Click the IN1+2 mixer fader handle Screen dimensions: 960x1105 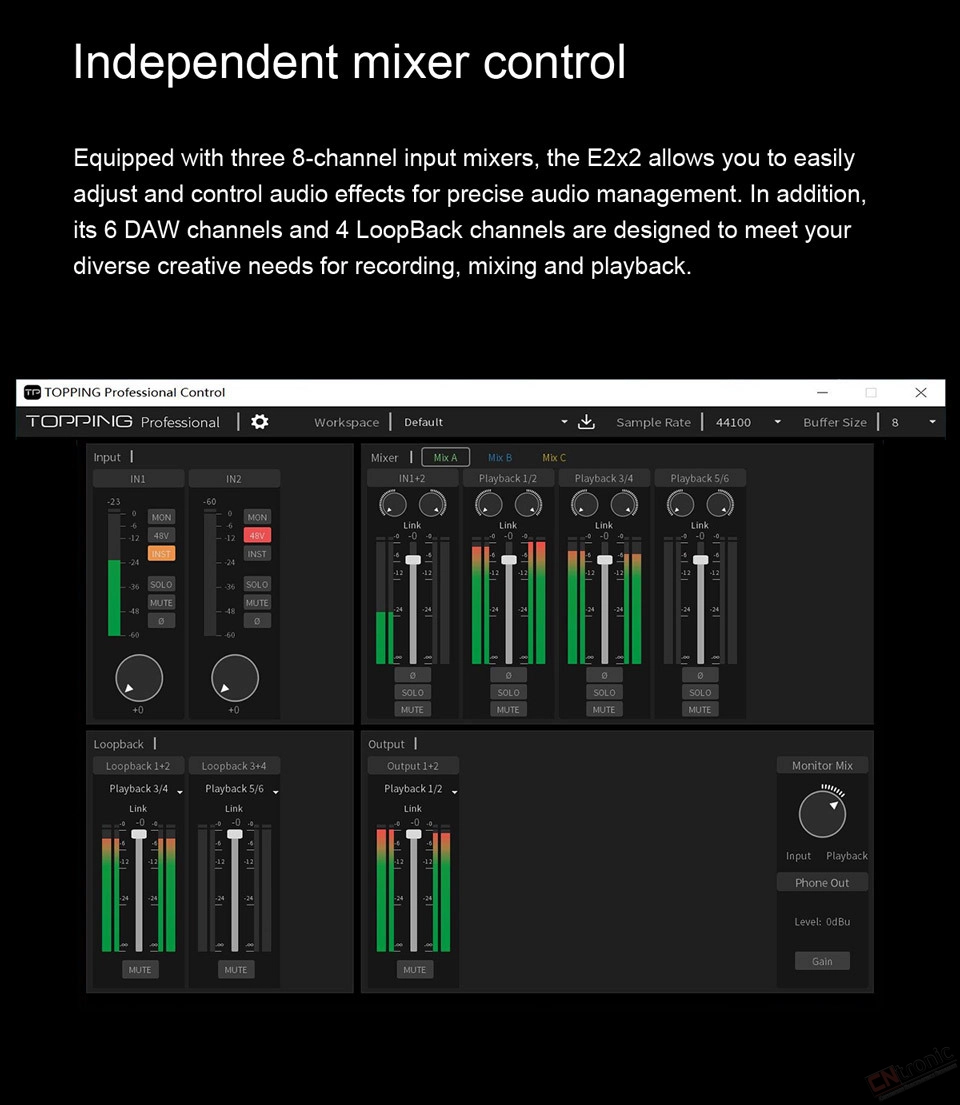point(413,560)
